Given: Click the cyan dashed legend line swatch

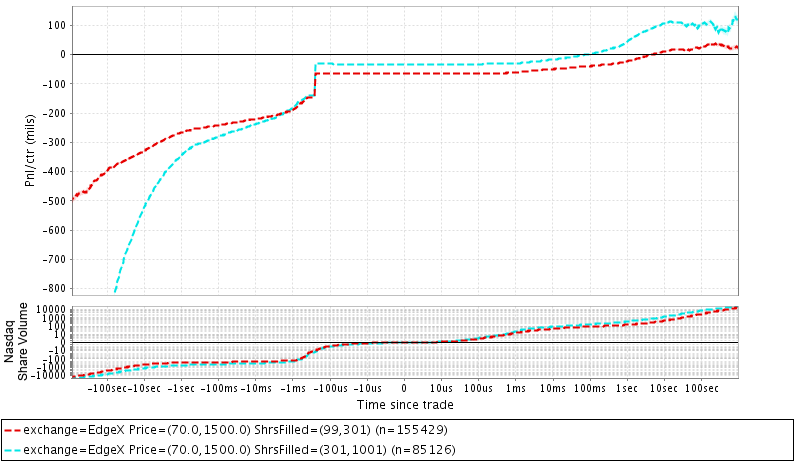Looking at the screenshot, I should tap(13, 449).
